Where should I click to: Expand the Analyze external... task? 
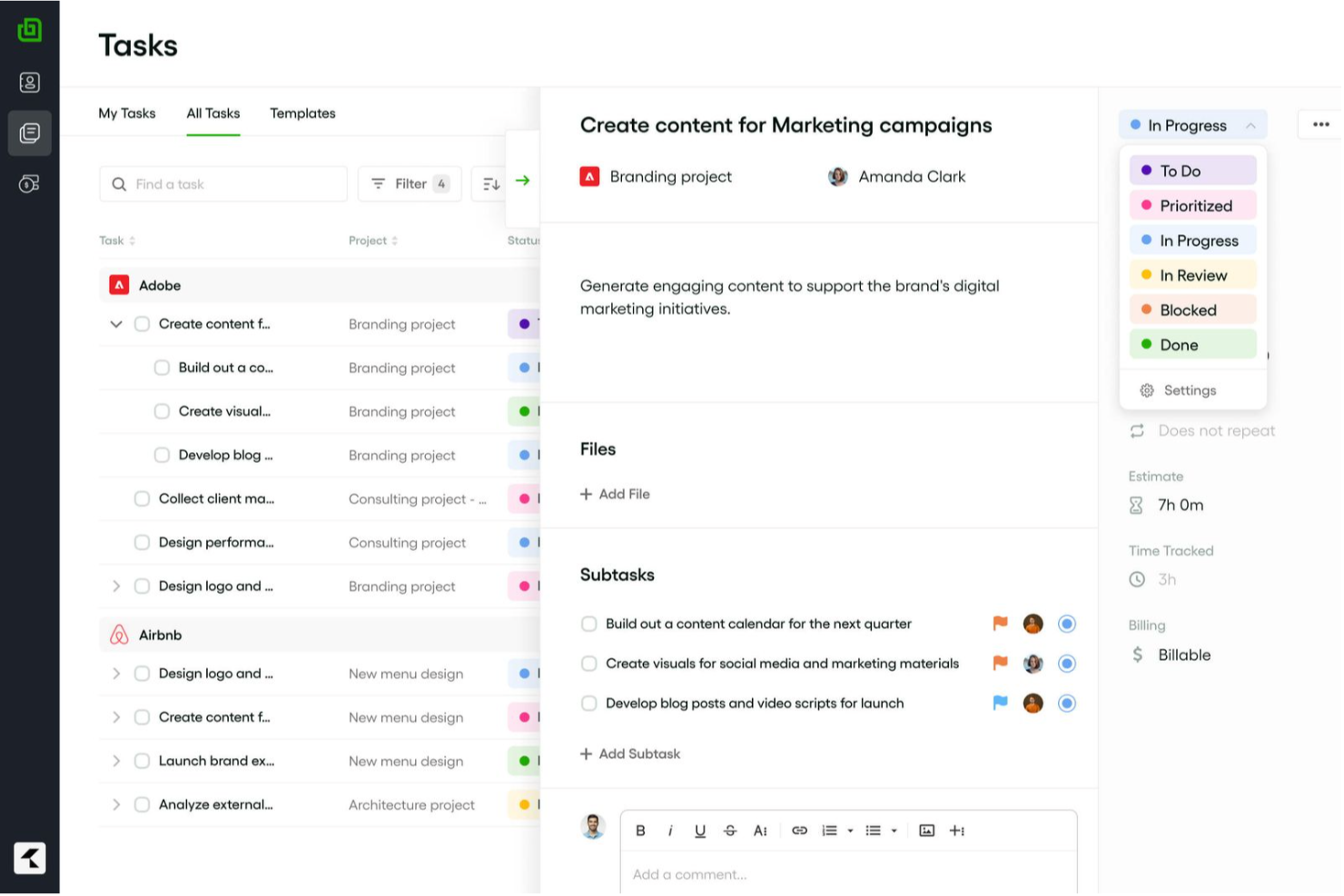(x=116, y=804)
